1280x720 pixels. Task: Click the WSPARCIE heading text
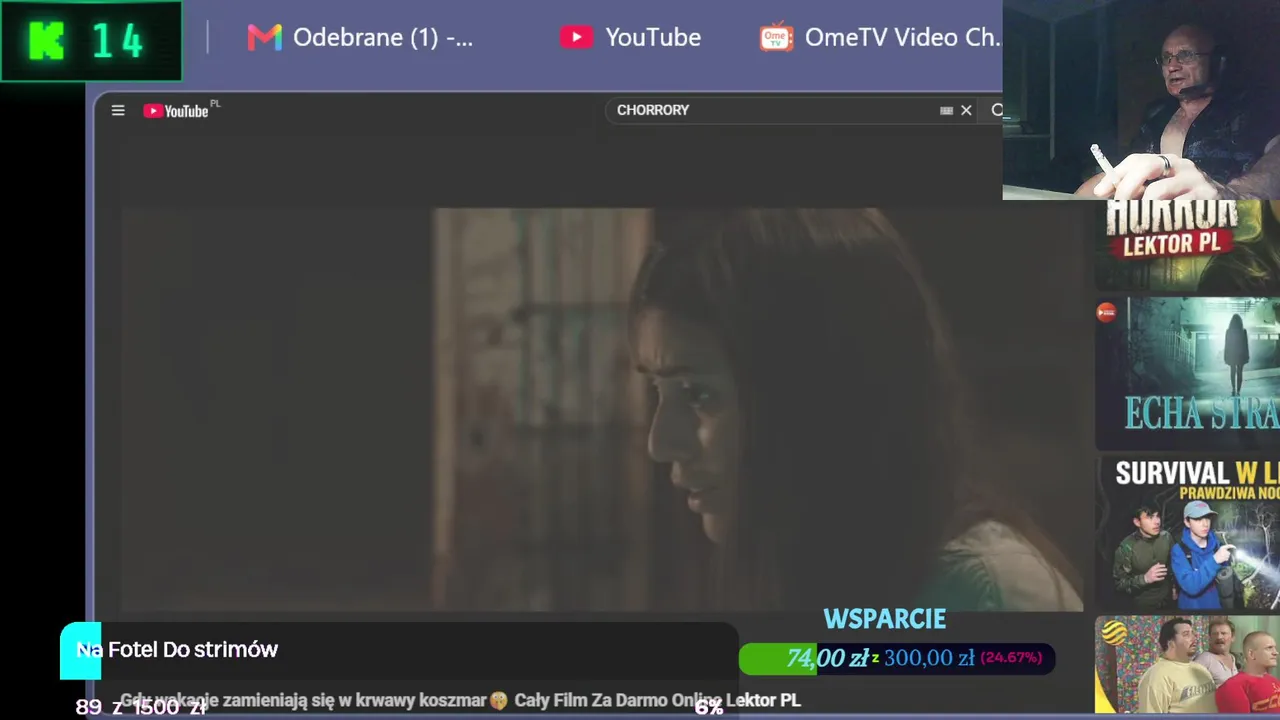pyautogui.click(x=885, y=619)
